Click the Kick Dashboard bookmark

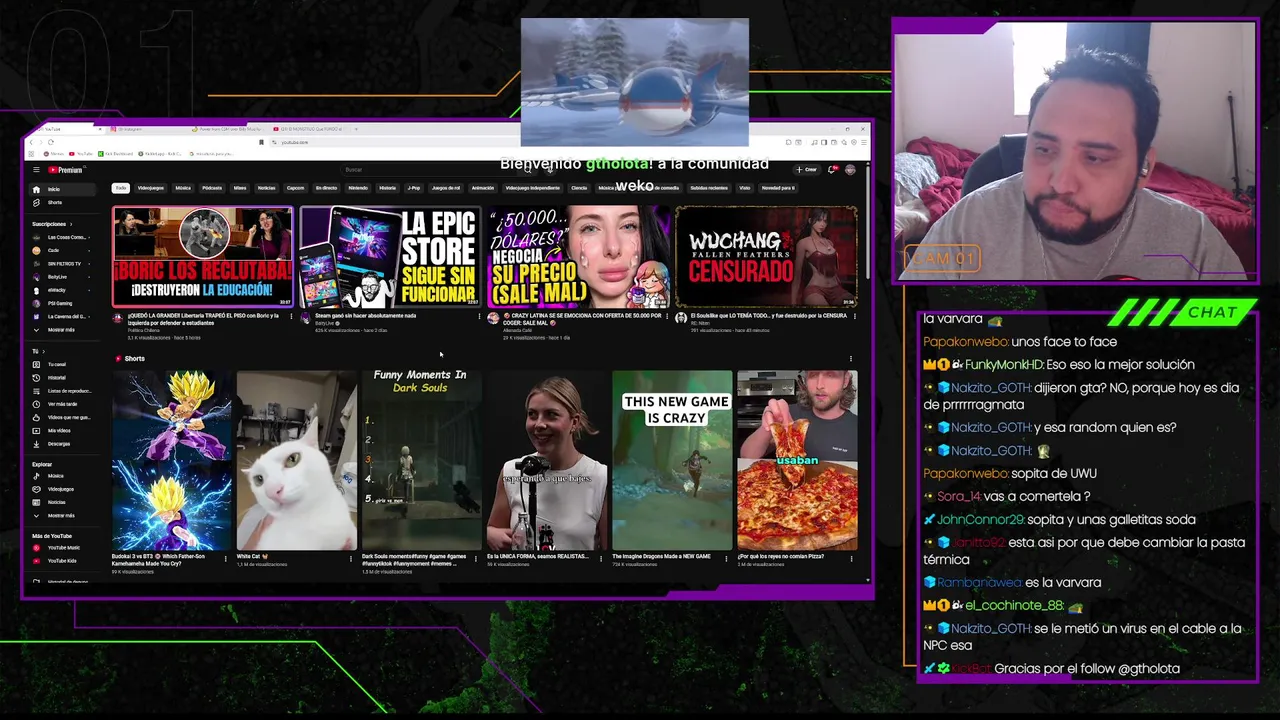(116, 153)
